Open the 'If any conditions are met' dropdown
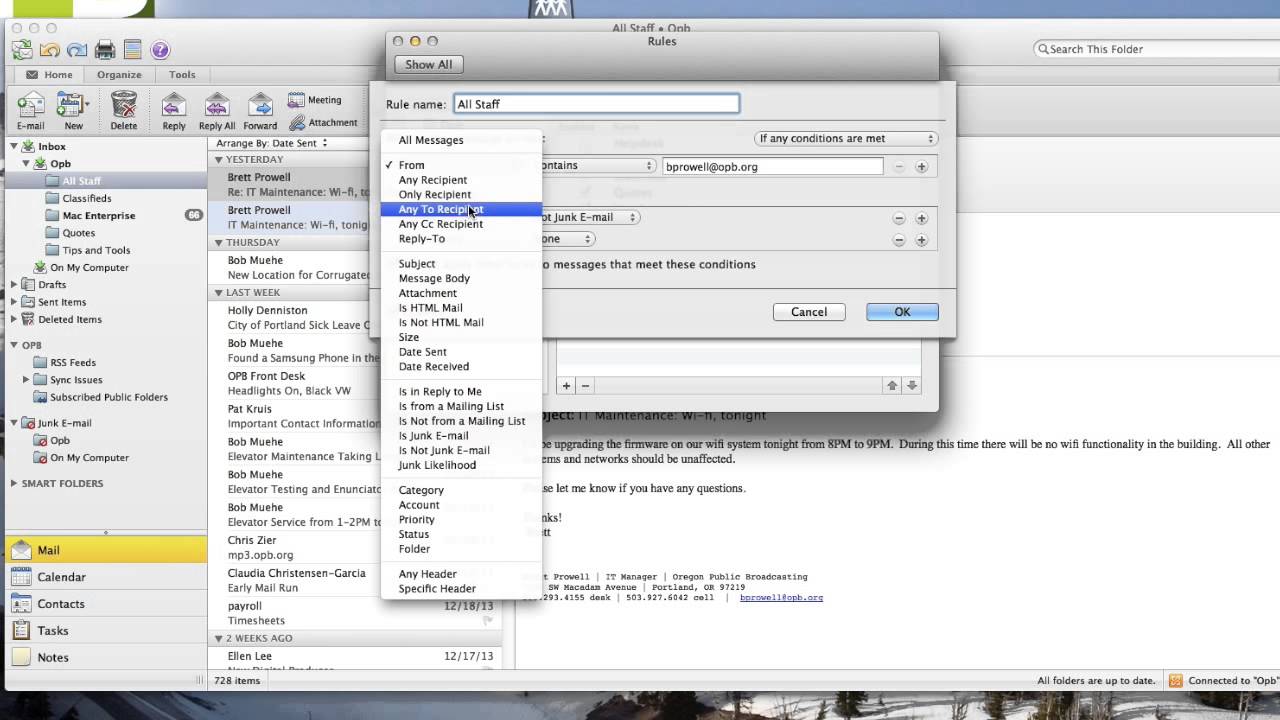1280x720 pixels. click(x=845, y=139)
